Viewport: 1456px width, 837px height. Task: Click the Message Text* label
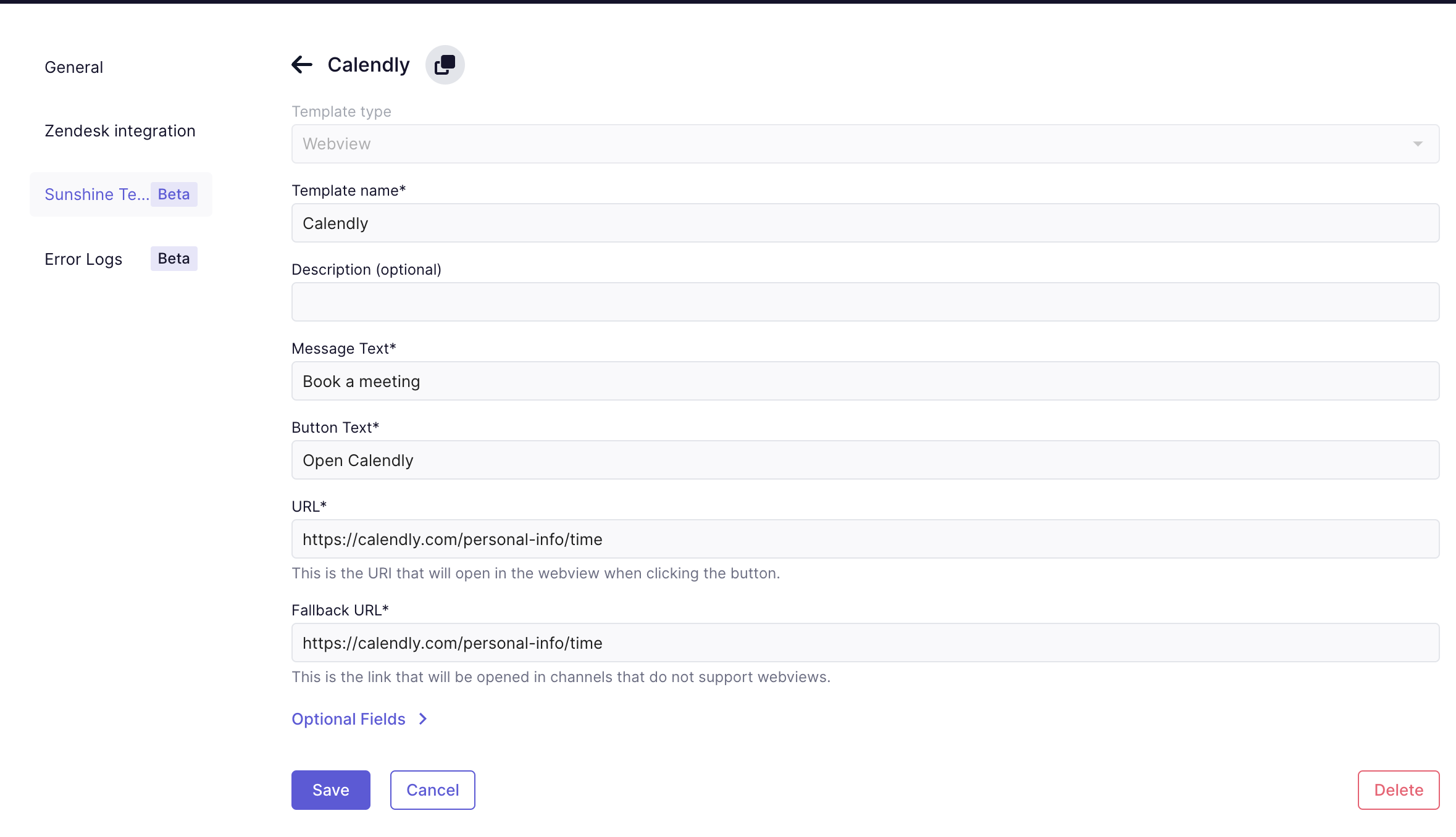tap(343, 349)
